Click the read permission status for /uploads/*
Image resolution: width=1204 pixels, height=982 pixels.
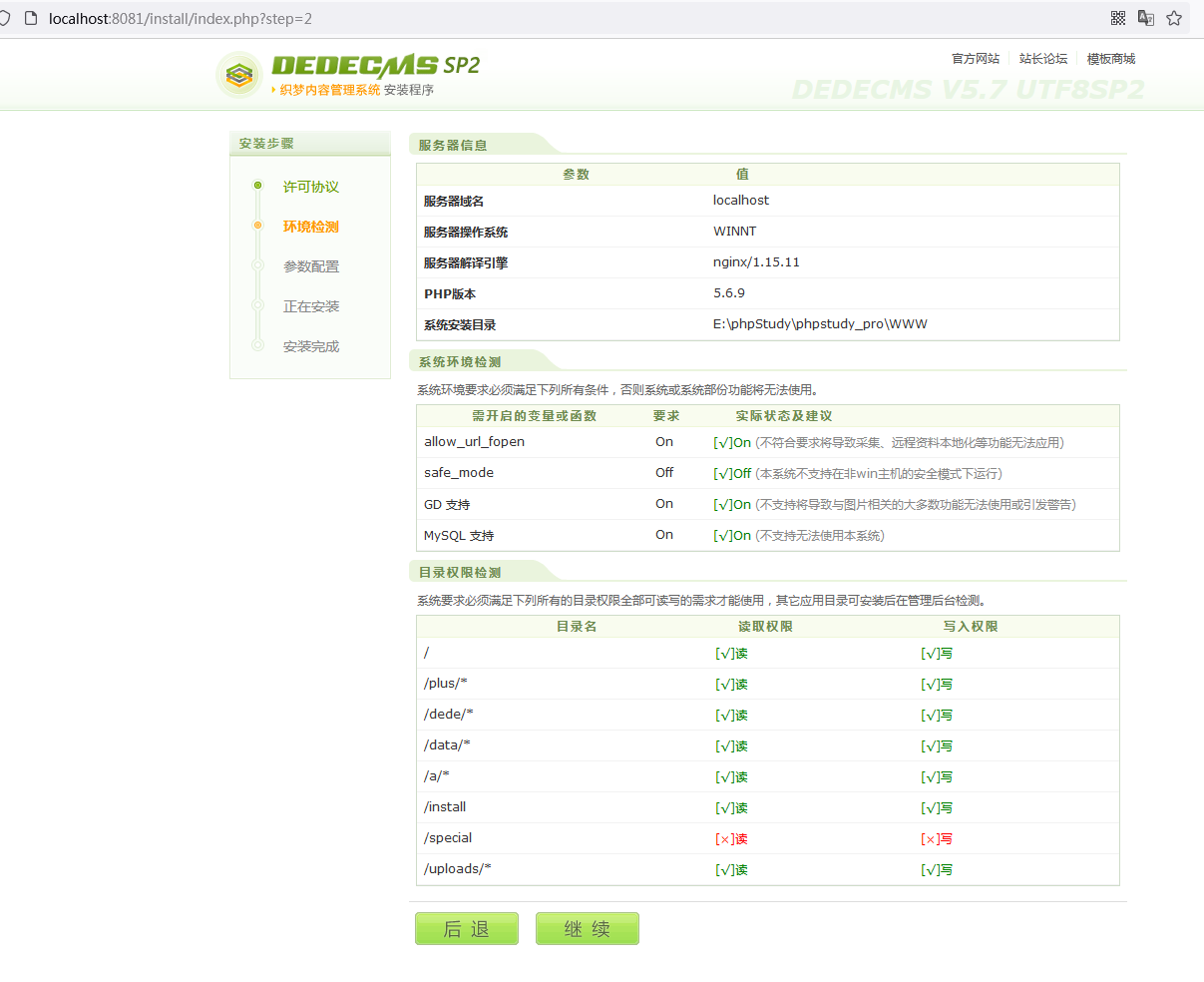731,869
